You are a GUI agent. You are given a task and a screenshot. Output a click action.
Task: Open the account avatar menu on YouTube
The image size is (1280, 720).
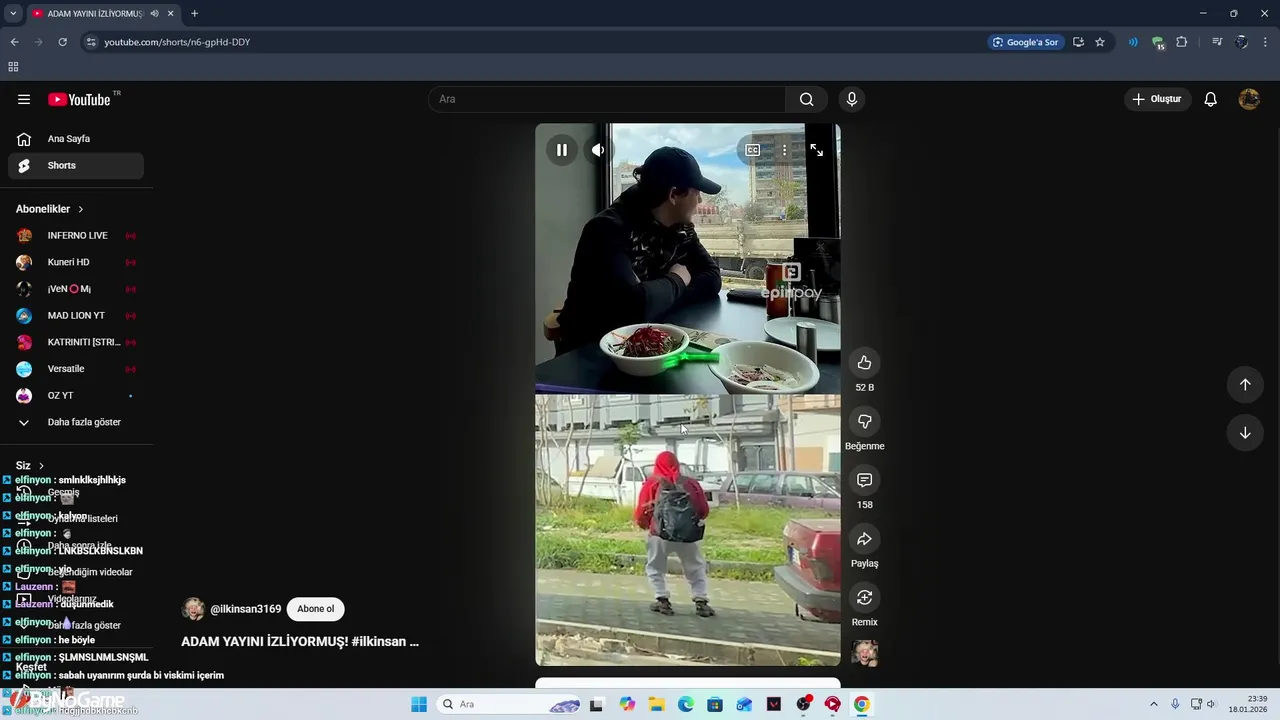[1249, 99]
